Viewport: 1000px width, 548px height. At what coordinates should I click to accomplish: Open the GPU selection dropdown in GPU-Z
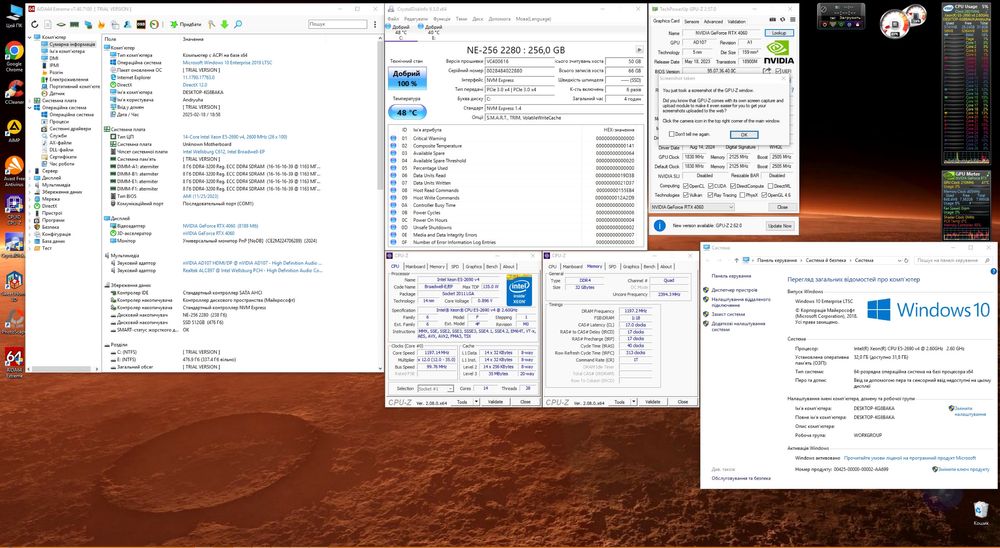pyautogui.click(x=693, y=207)
